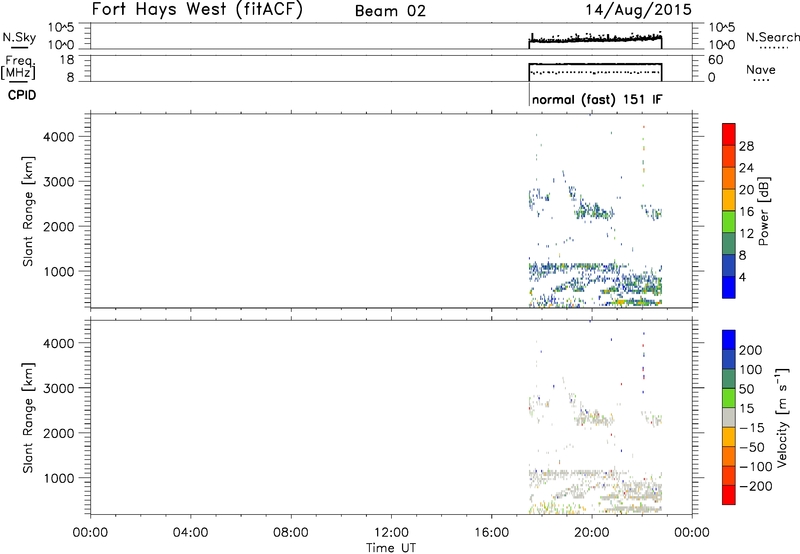Click Velocity color bar green segment between 50 and 15
Screen dimensions: 800x554
click(729, 398)
